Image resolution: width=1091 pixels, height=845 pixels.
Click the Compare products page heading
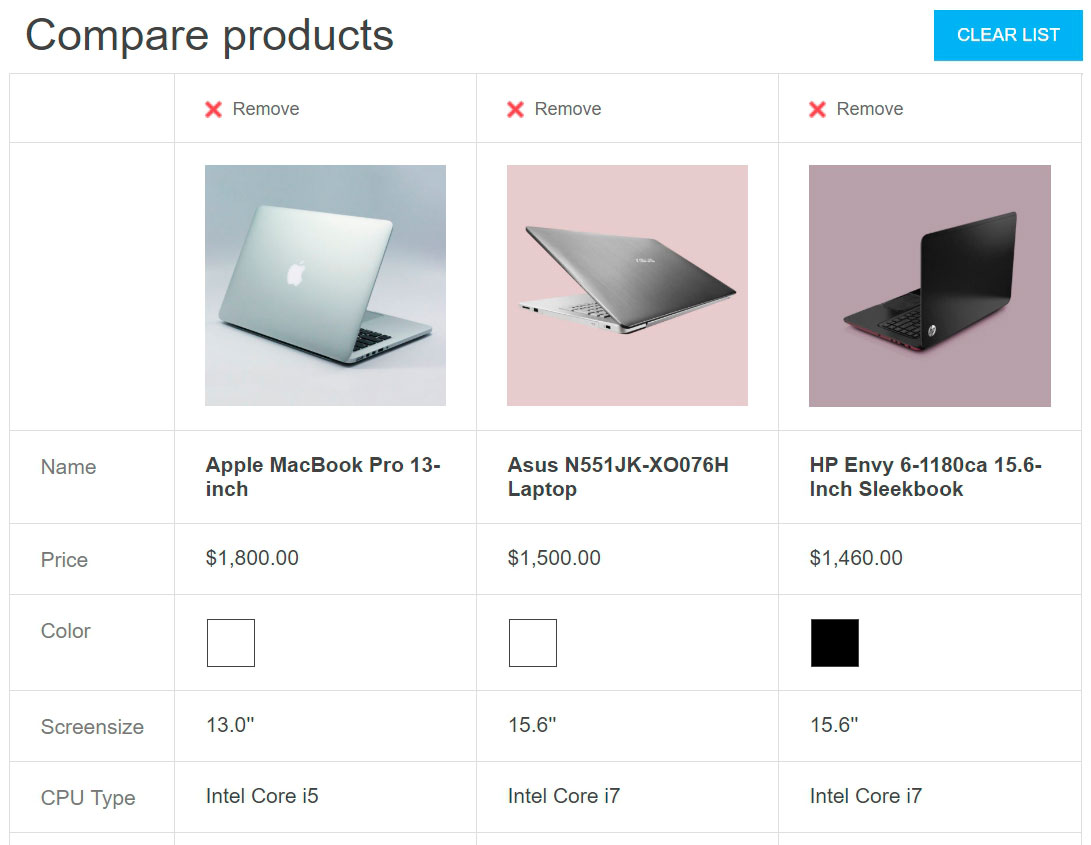pos(210,35)
